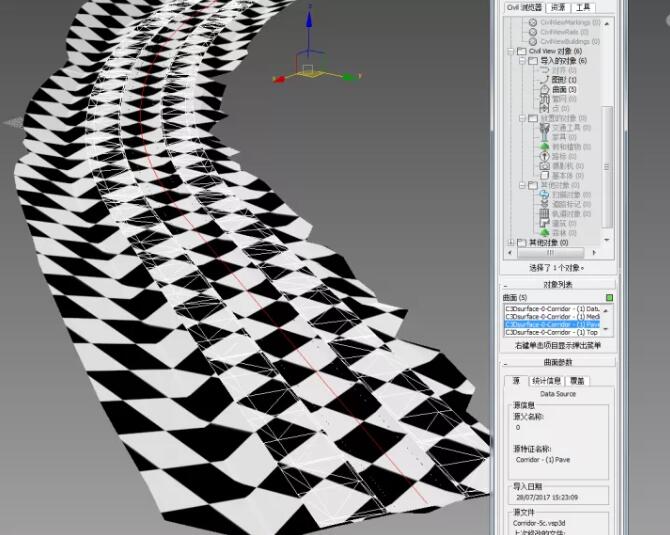Click the Data Source heading

(x=558, y=394)
